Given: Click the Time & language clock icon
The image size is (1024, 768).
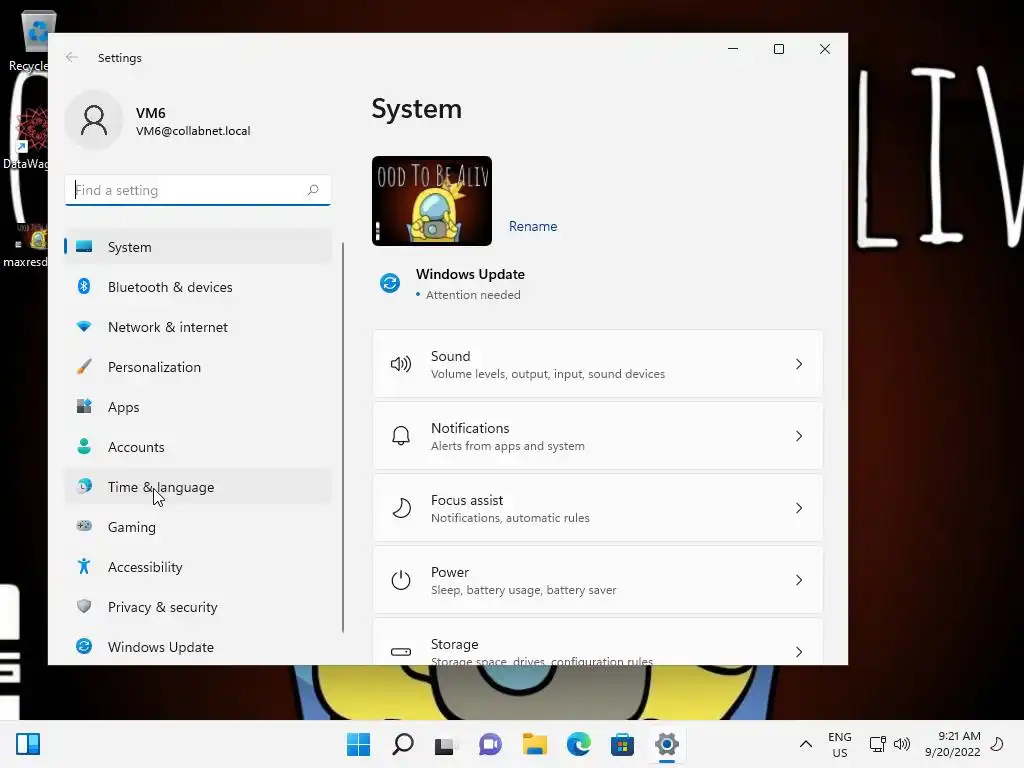Looking at the screenshot, I should (84, 486).
